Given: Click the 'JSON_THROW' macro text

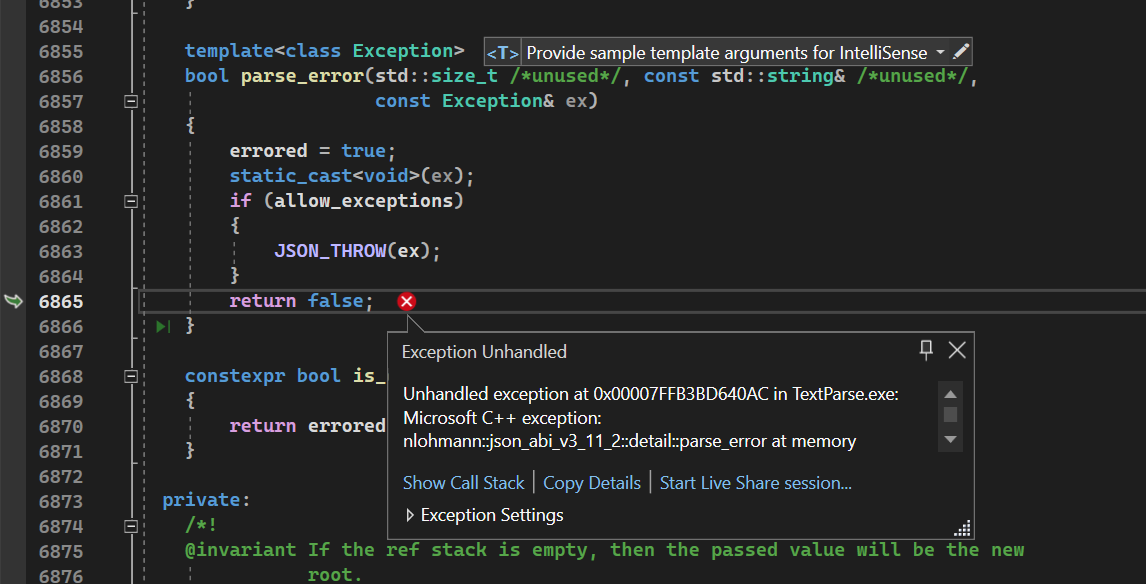Looking at the screenshot, I should click(330, 251).
